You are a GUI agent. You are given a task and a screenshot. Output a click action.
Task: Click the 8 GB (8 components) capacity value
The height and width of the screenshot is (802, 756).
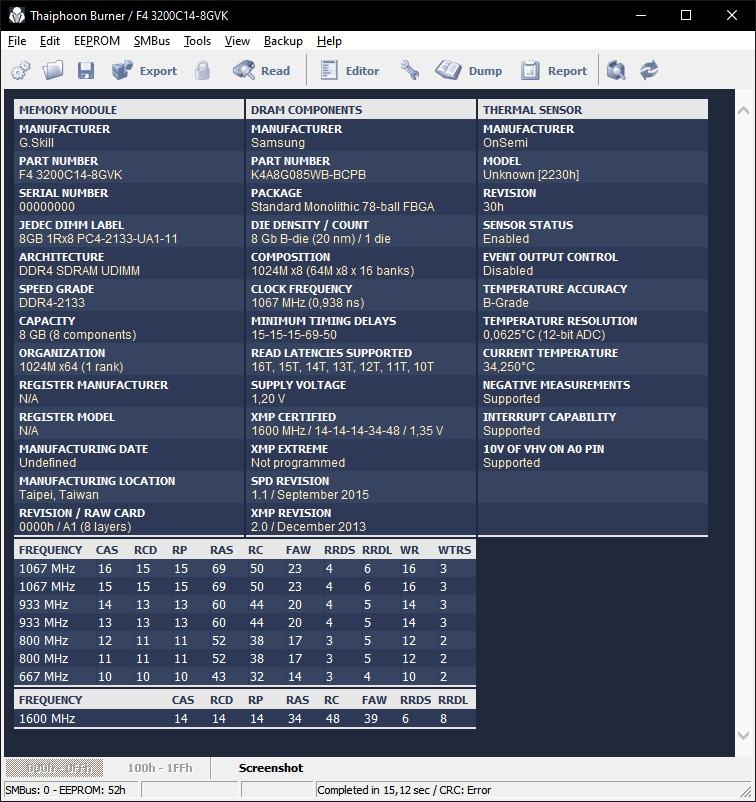click(78, 335)
